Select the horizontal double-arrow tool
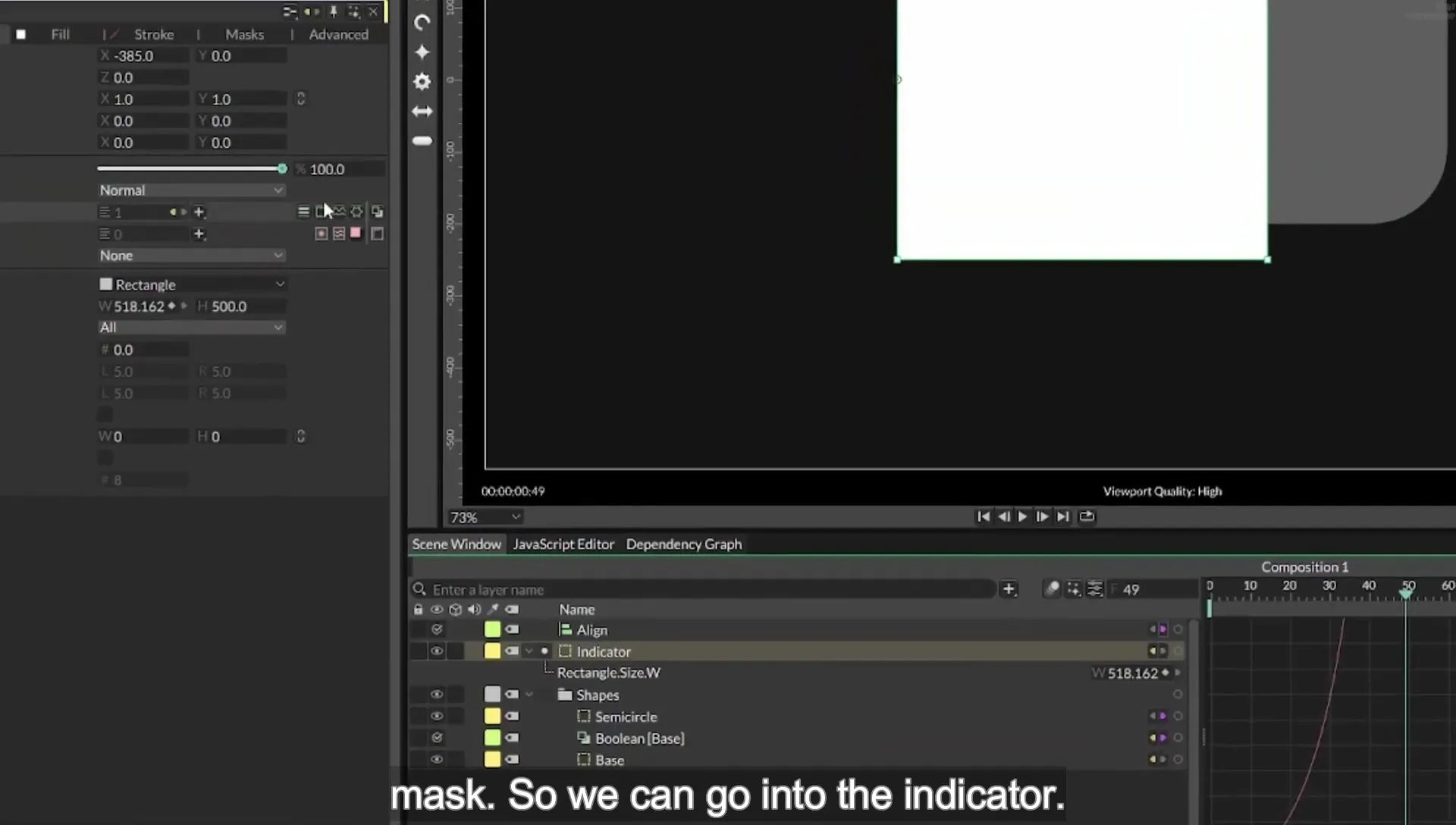 [x=422, y=111]
